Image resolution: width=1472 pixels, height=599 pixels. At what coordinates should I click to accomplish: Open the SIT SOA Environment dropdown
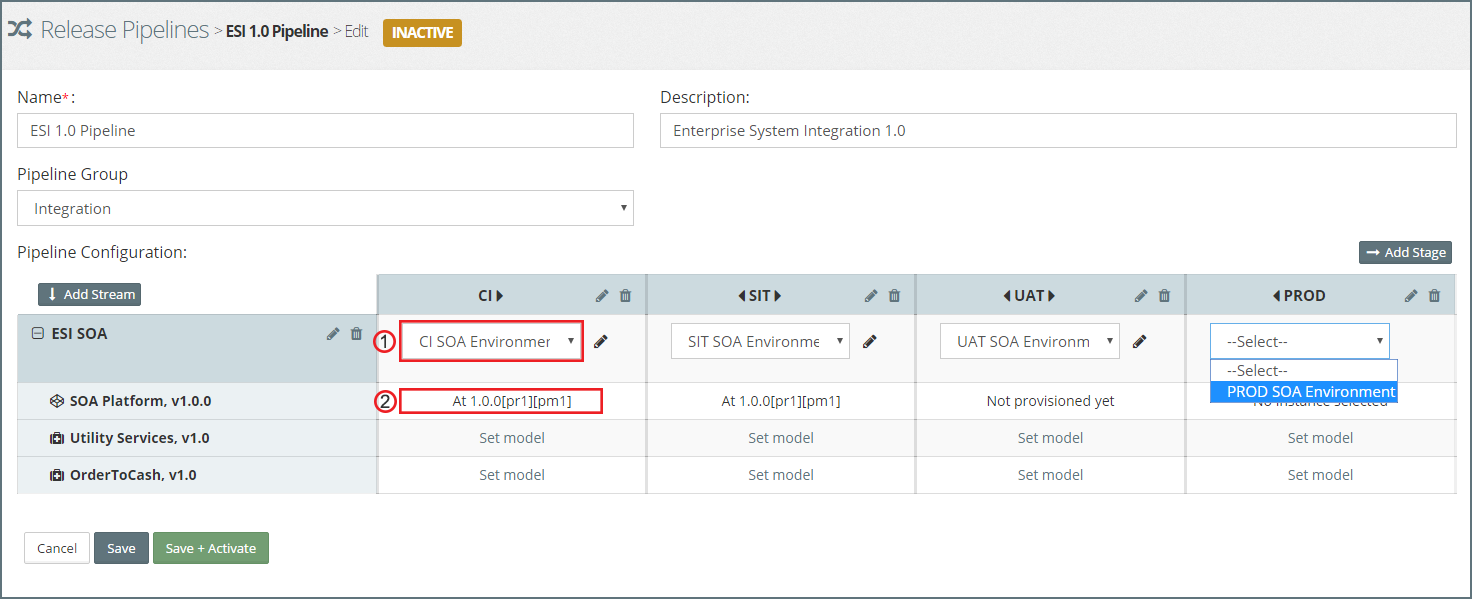coord(760,341)
